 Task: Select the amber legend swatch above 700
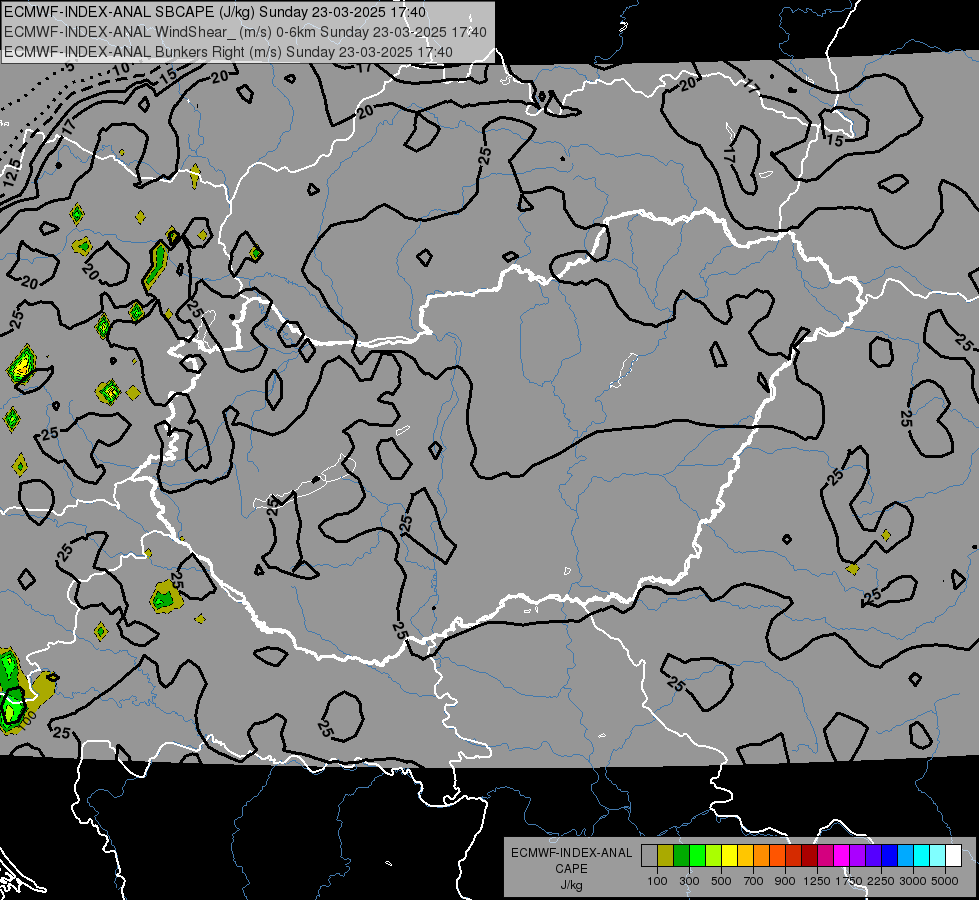pyautogui.click(x=745, y=855)
